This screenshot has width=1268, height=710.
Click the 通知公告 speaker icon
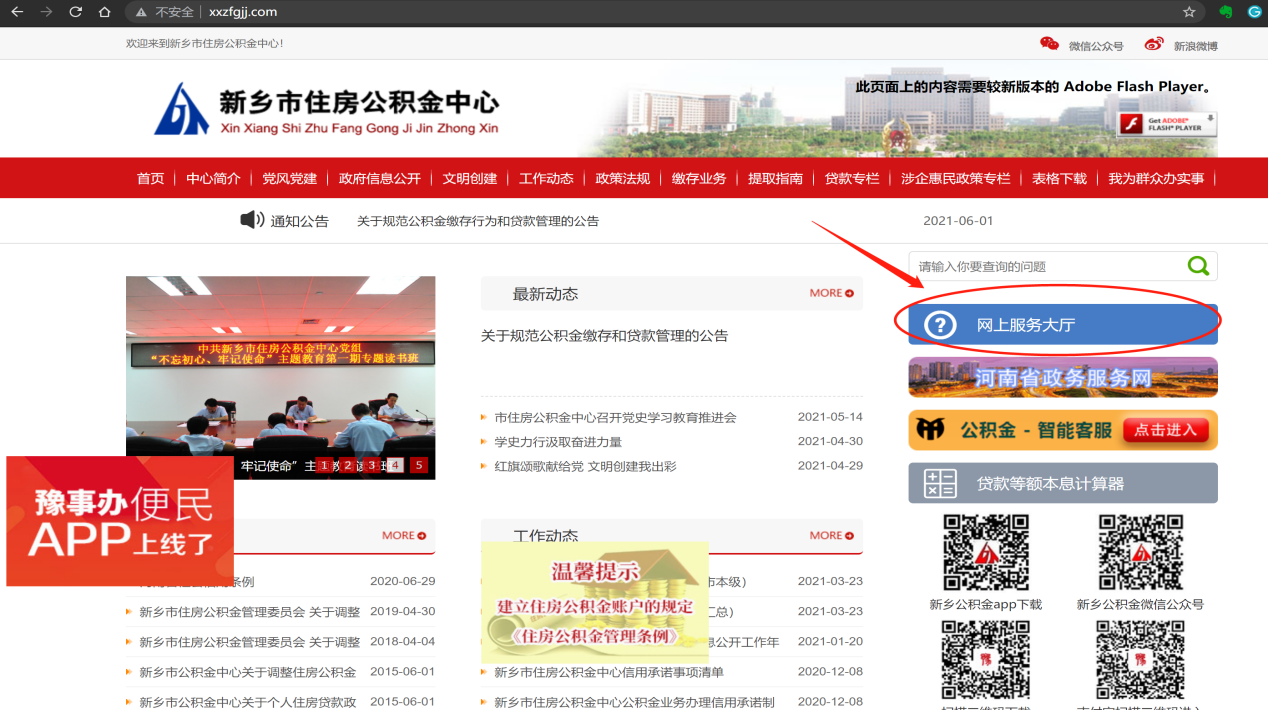pyautogui.click(x=252, y=220)
